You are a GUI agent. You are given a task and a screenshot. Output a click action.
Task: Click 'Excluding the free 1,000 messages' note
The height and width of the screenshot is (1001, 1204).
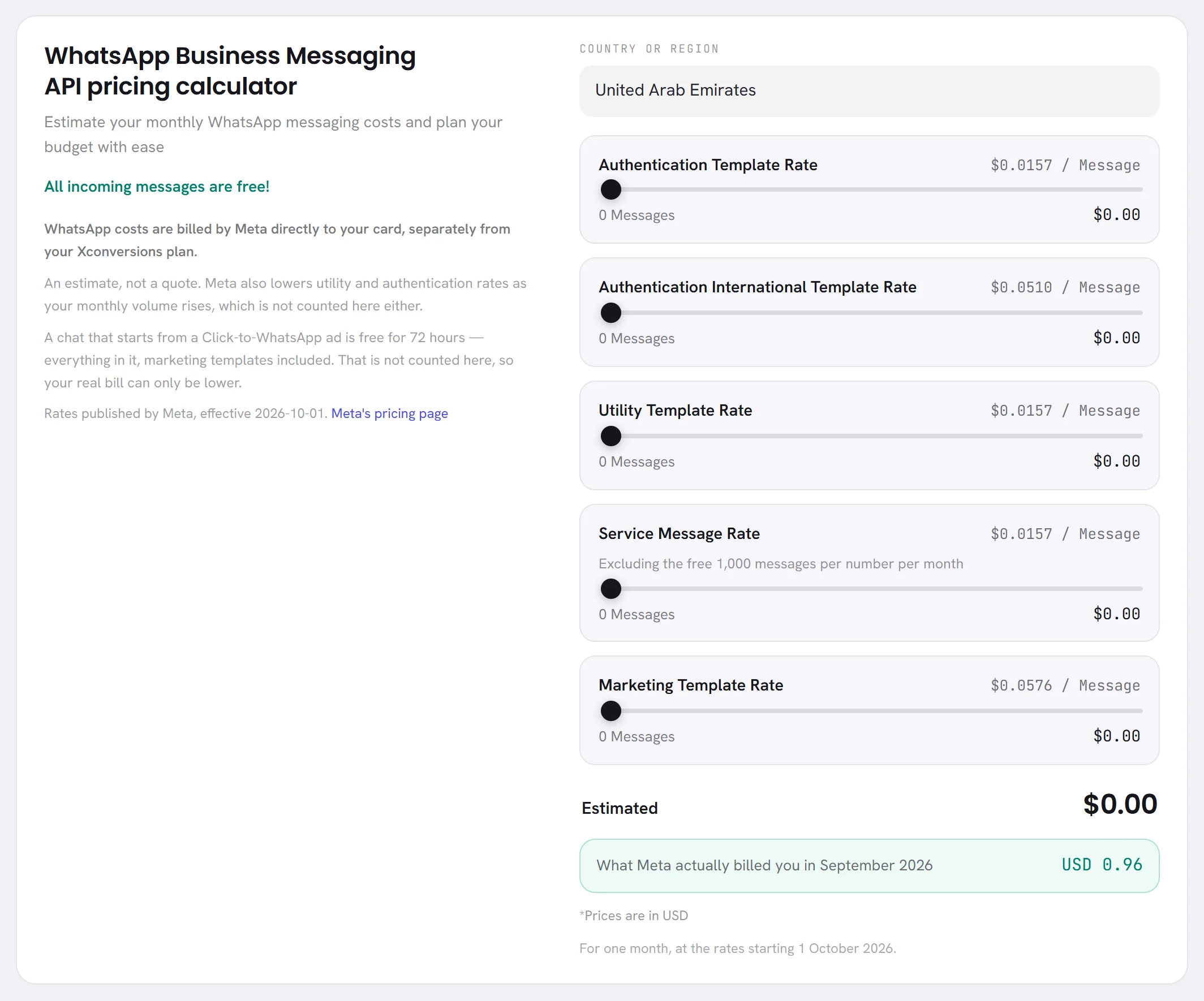(x=781, y=564)
